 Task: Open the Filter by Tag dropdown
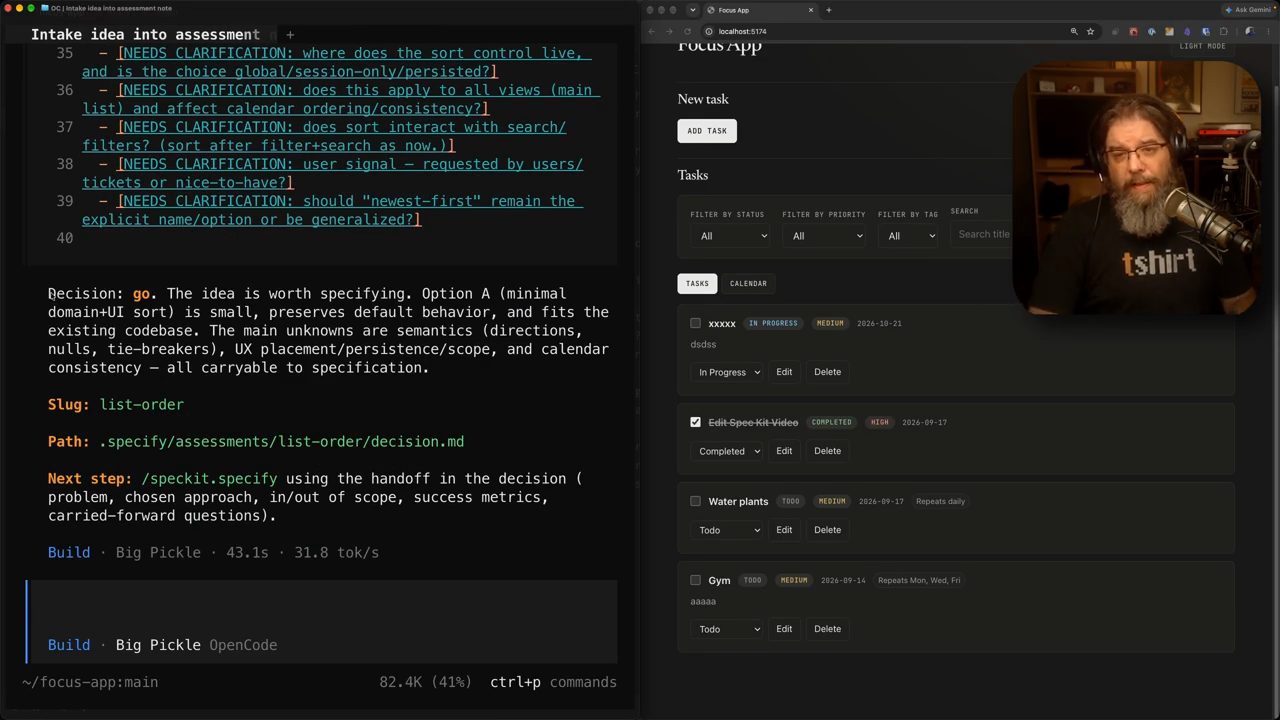[909, 236]
